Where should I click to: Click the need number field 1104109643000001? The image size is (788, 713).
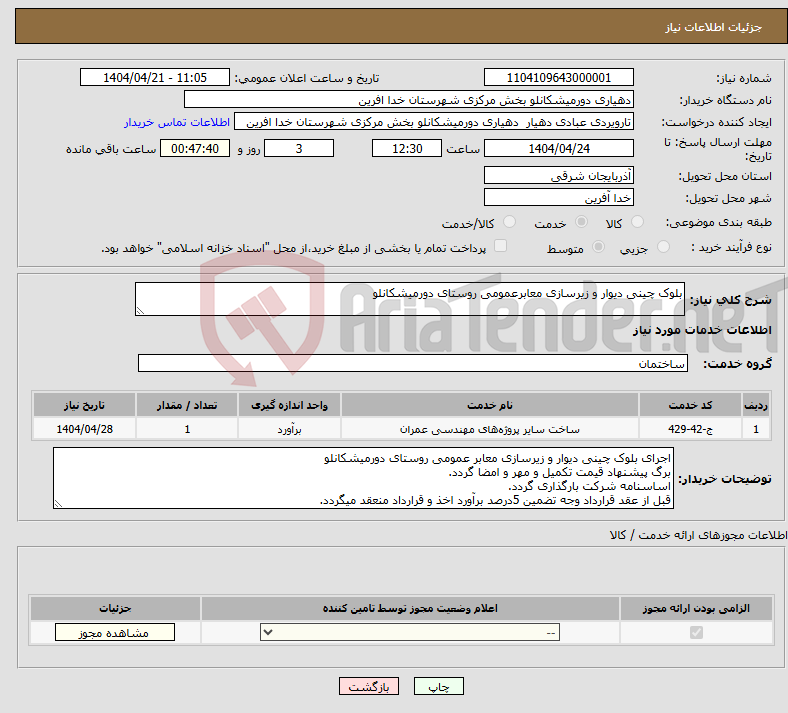559,77
